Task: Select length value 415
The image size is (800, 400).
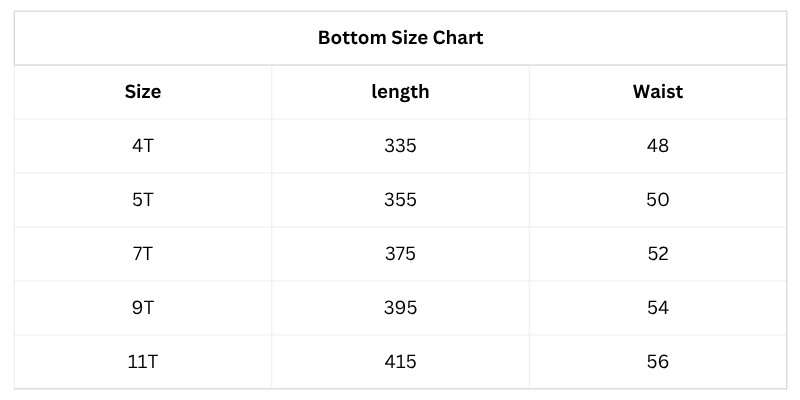Action: click(x=400, y=362)
